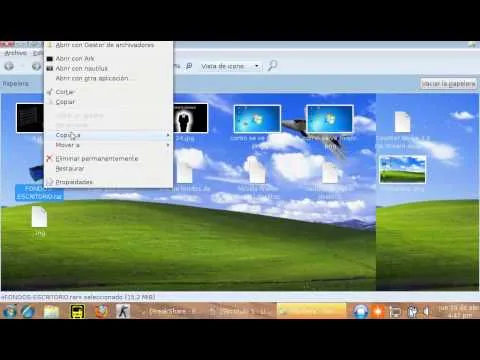
Task: Select the blank document icon above hill thumbnail
Action: click(402, 122)
